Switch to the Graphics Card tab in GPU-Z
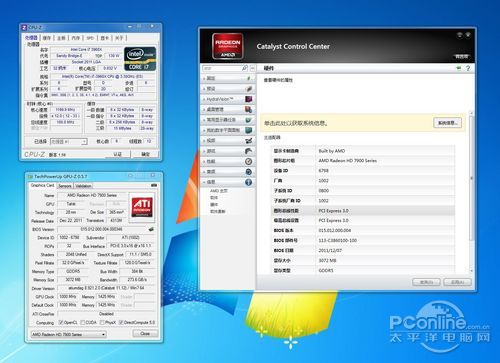500x363 pixels. click(x=42, y=185)
